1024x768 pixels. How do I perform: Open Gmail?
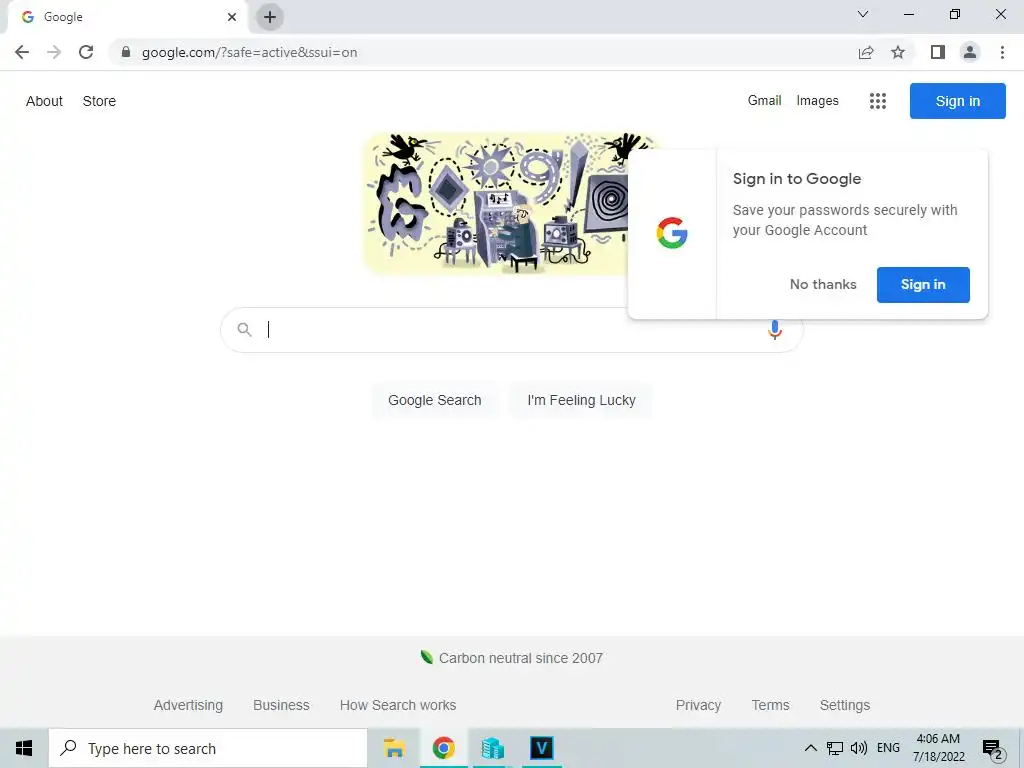(765, 101)
